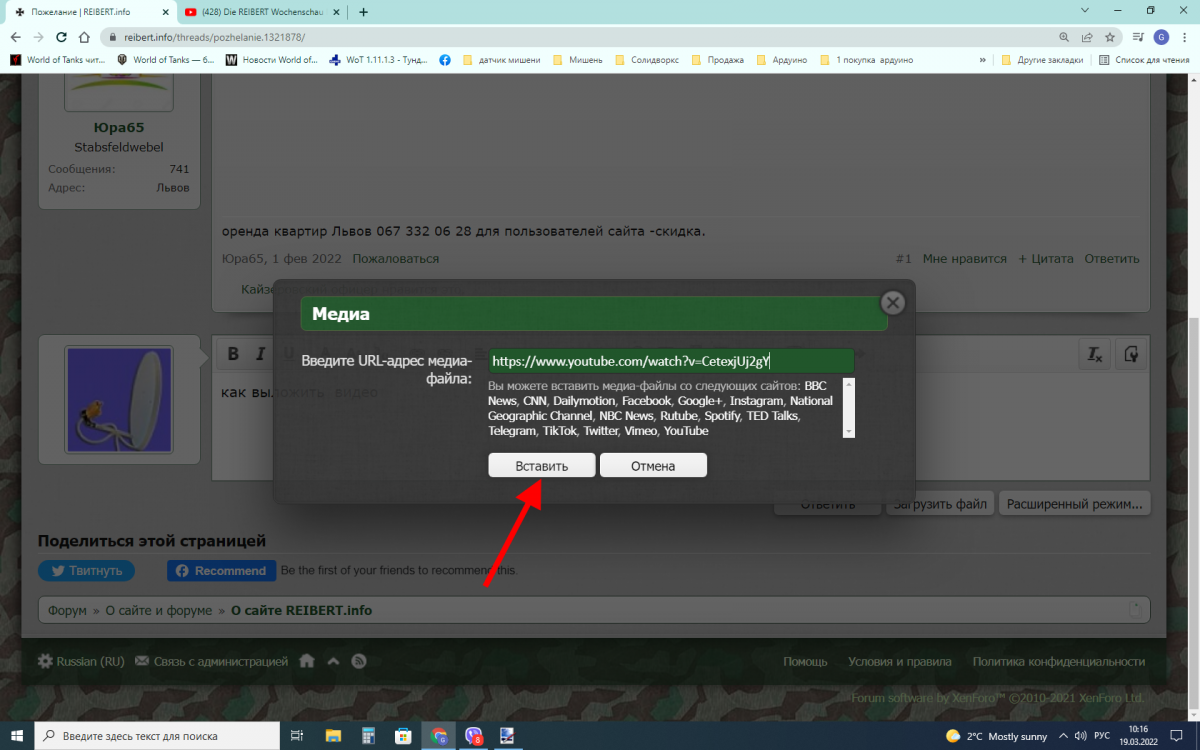Click the Отмена button
1200x750 pixels.
[653, 466]
